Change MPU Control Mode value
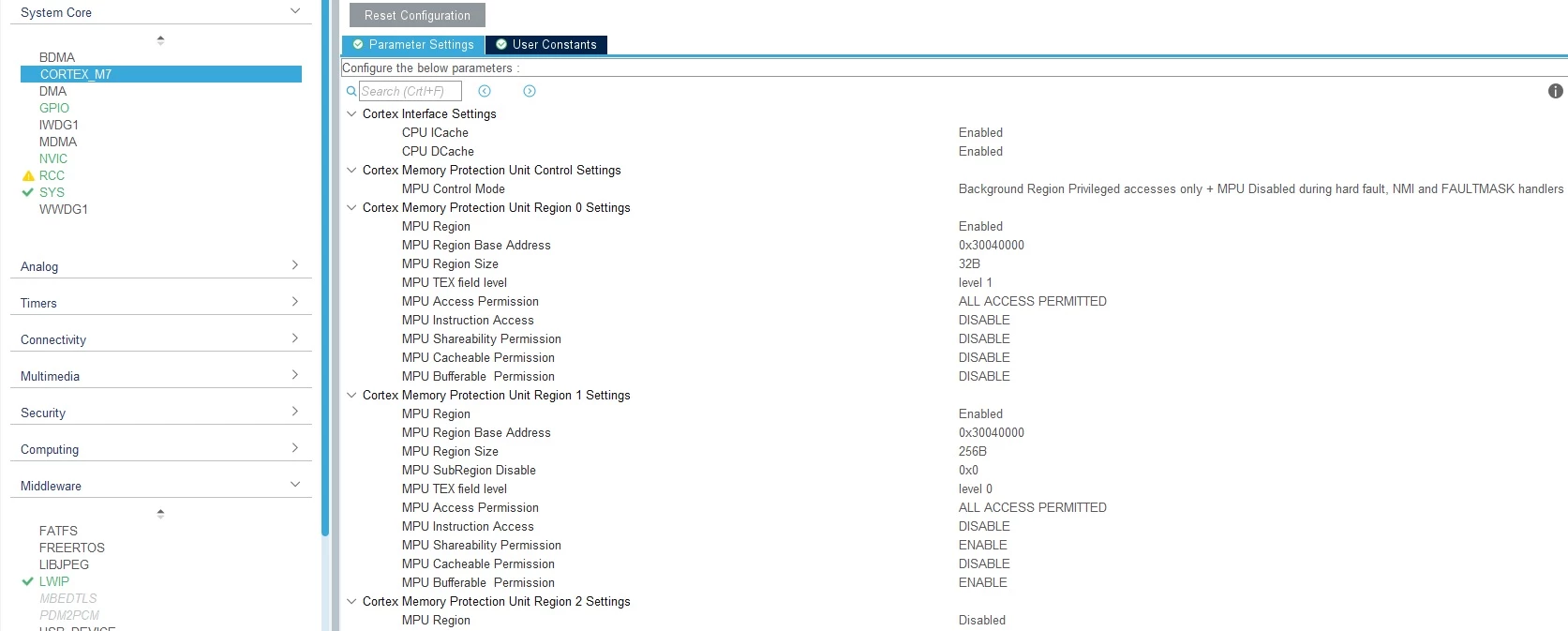 [x=1261, y=188]
